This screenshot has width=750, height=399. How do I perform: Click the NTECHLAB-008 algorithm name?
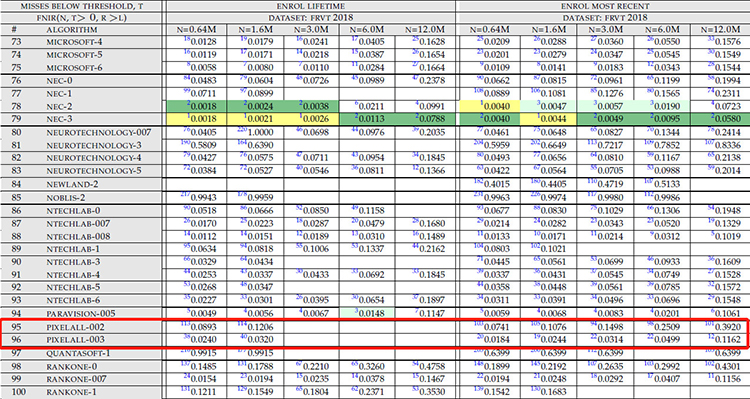(x=78, y=236)
